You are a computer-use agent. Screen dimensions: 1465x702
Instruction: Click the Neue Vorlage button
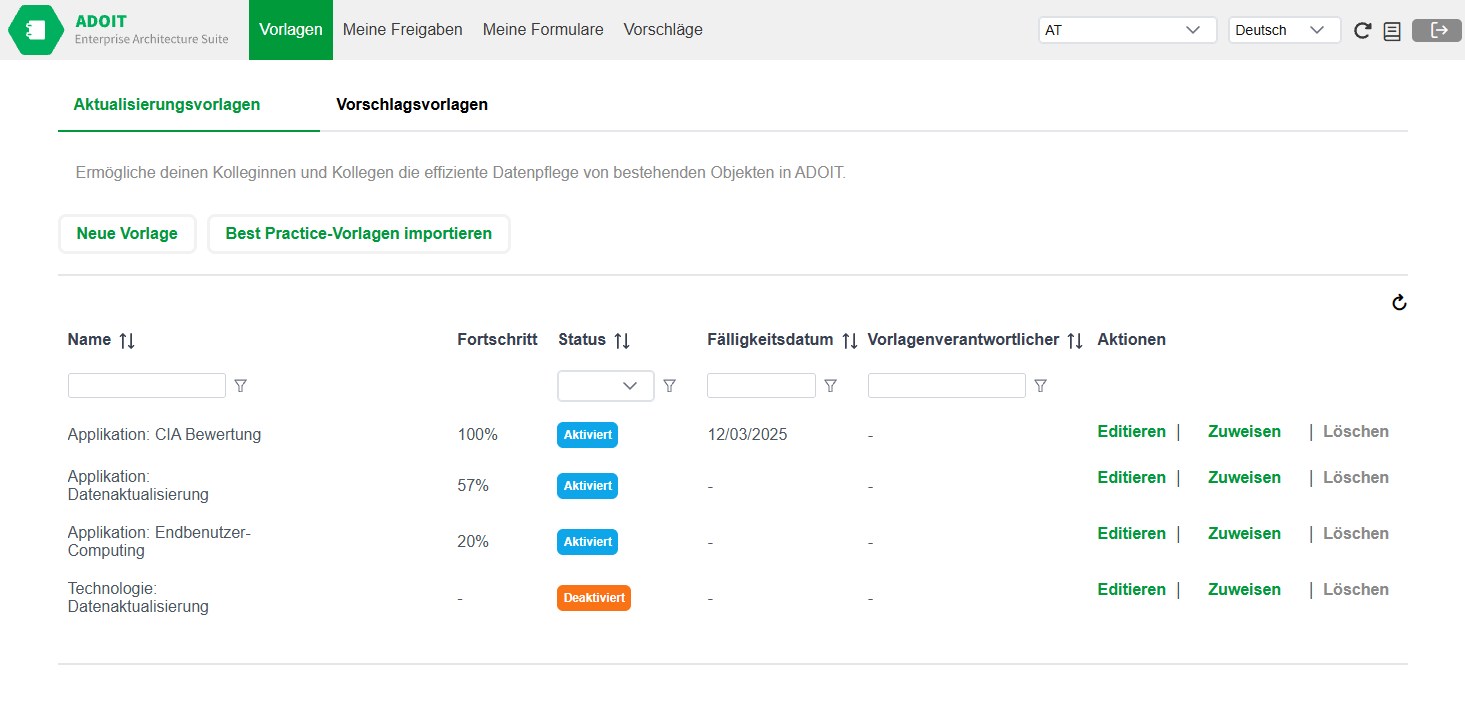127,234
